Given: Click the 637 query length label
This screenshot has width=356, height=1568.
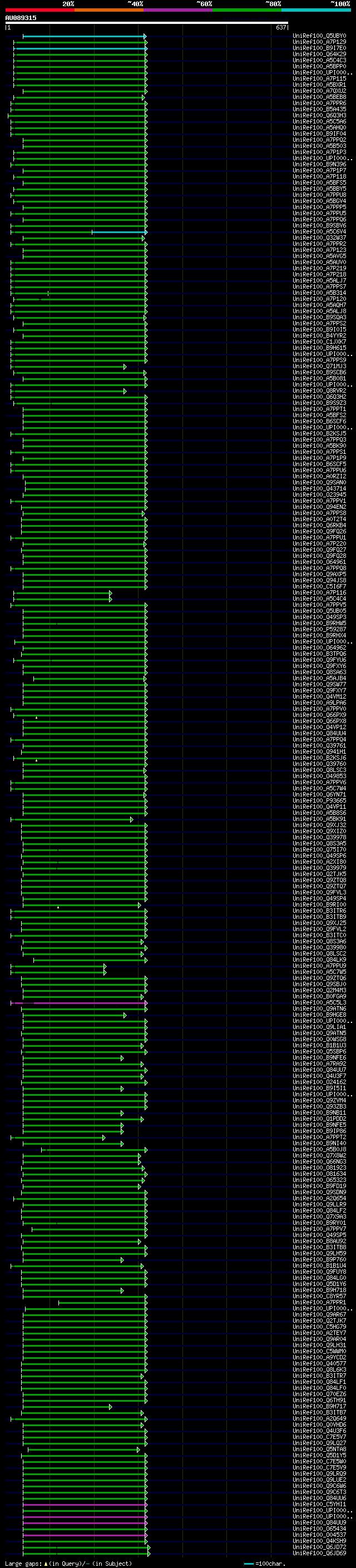Looking at the screenshot, I should pos(280,27).
